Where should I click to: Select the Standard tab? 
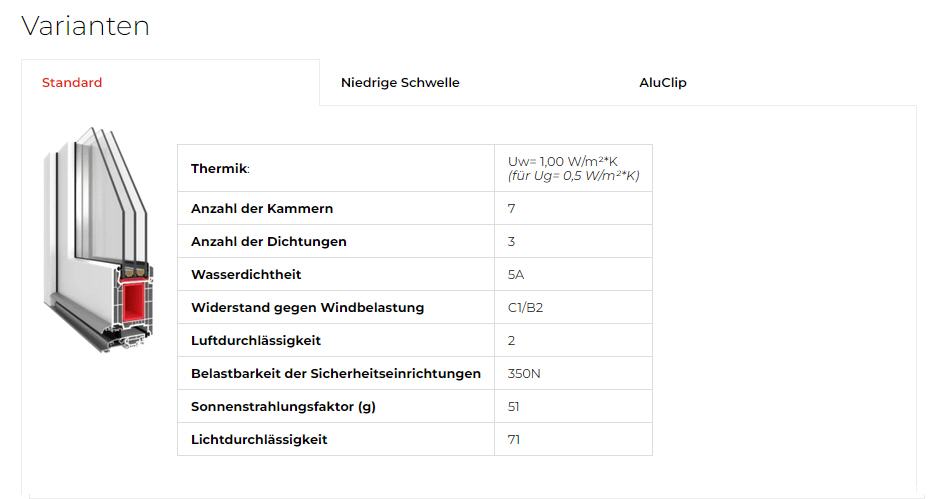72,83
